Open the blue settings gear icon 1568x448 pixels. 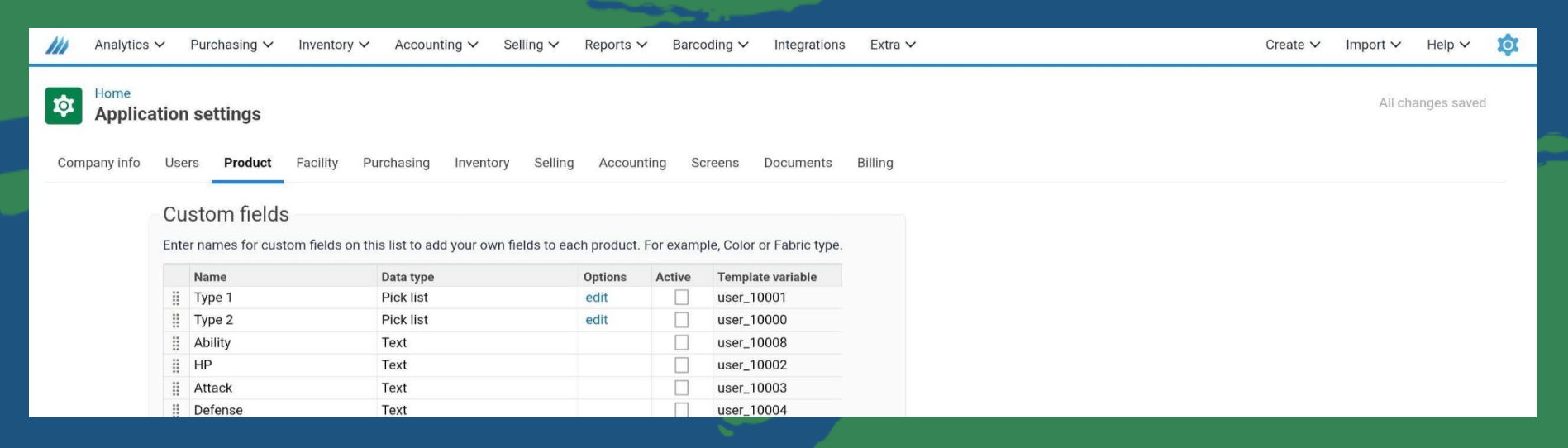point(1508,45)
